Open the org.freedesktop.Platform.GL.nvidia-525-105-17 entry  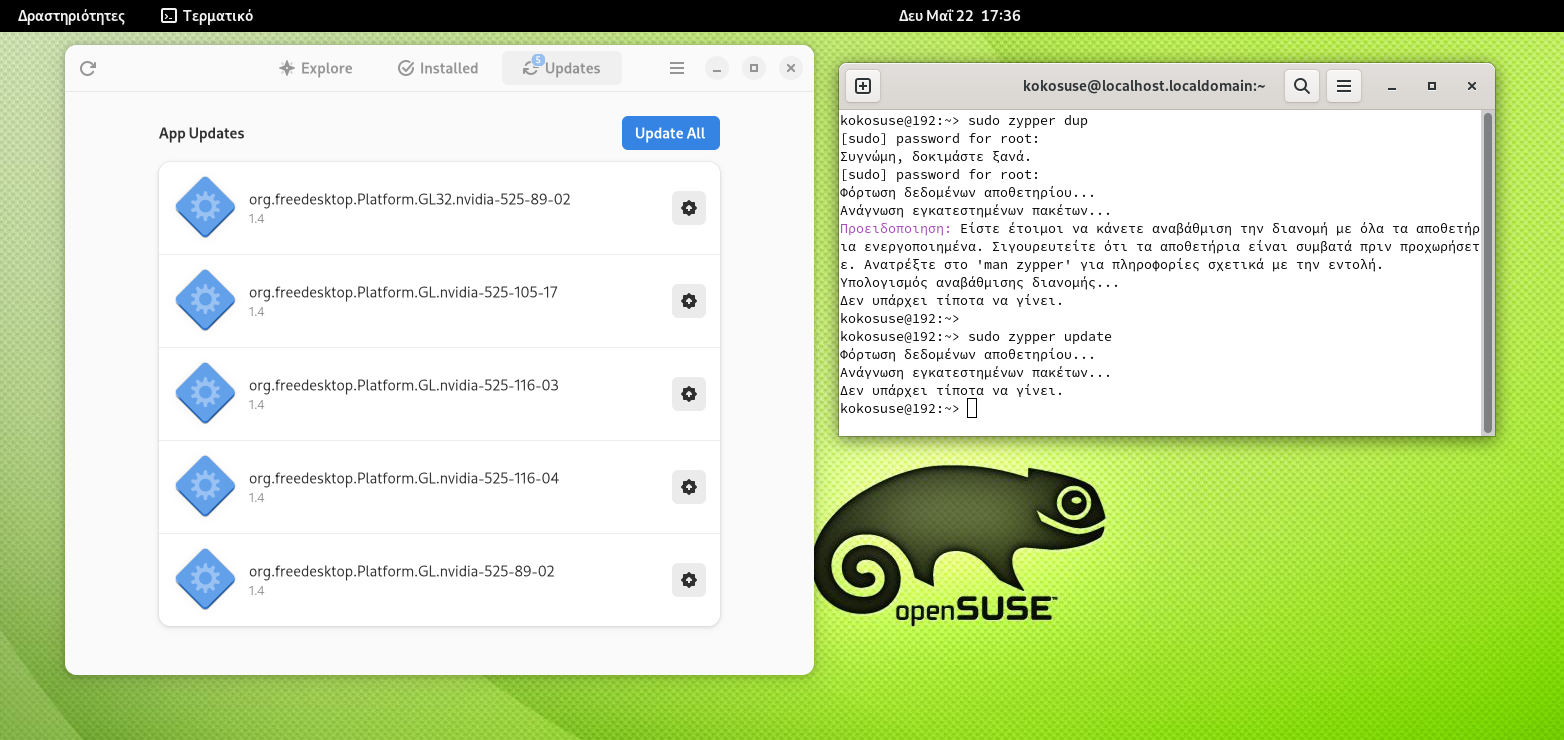coord(439,301)
